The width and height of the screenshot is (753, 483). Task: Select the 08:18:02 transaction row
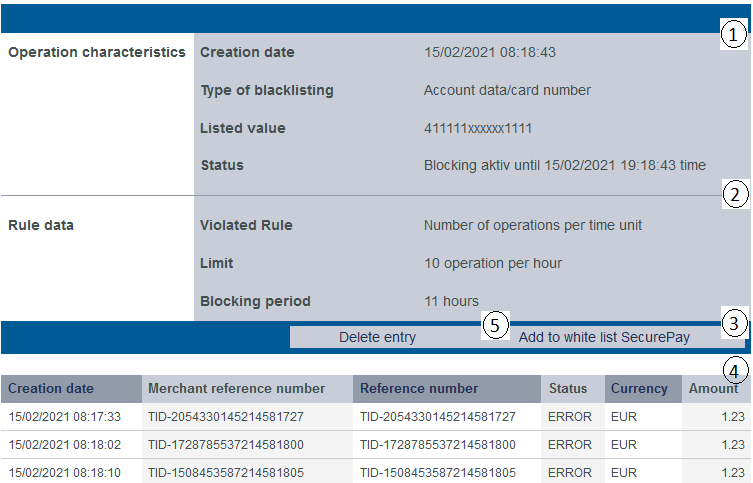click(x=64, y=445)
